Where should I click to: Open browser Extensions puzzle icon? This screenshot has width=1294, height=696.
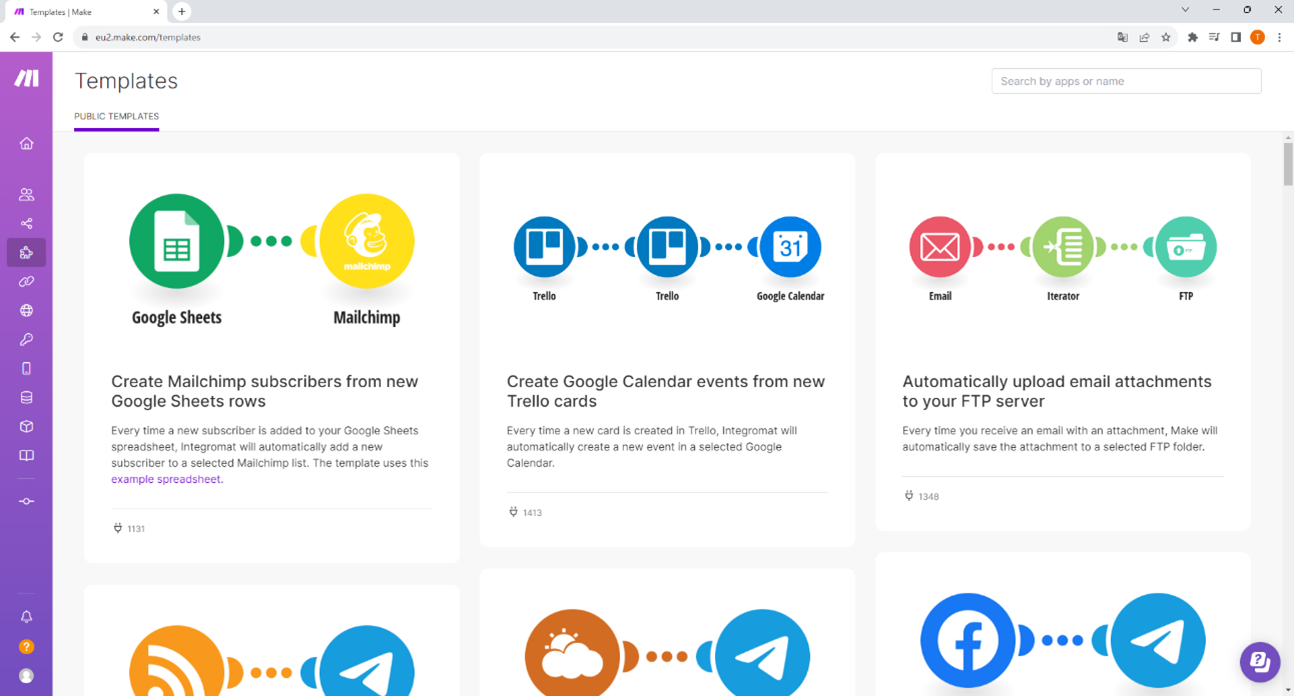[1192, 37]
